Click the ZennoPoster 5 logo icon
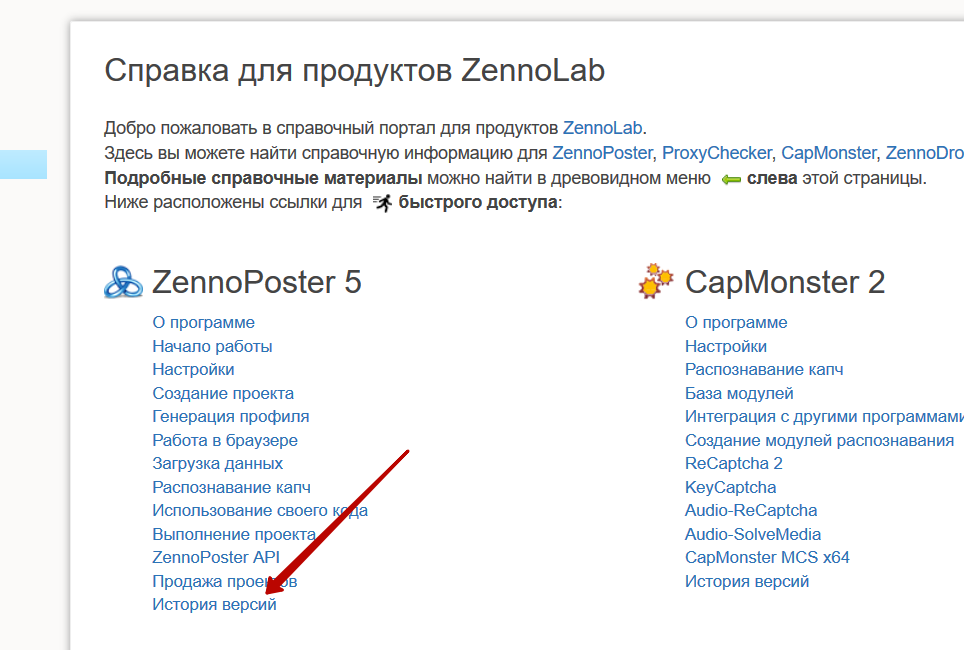This screenshot has height=650, width=964. pos(123,282)
